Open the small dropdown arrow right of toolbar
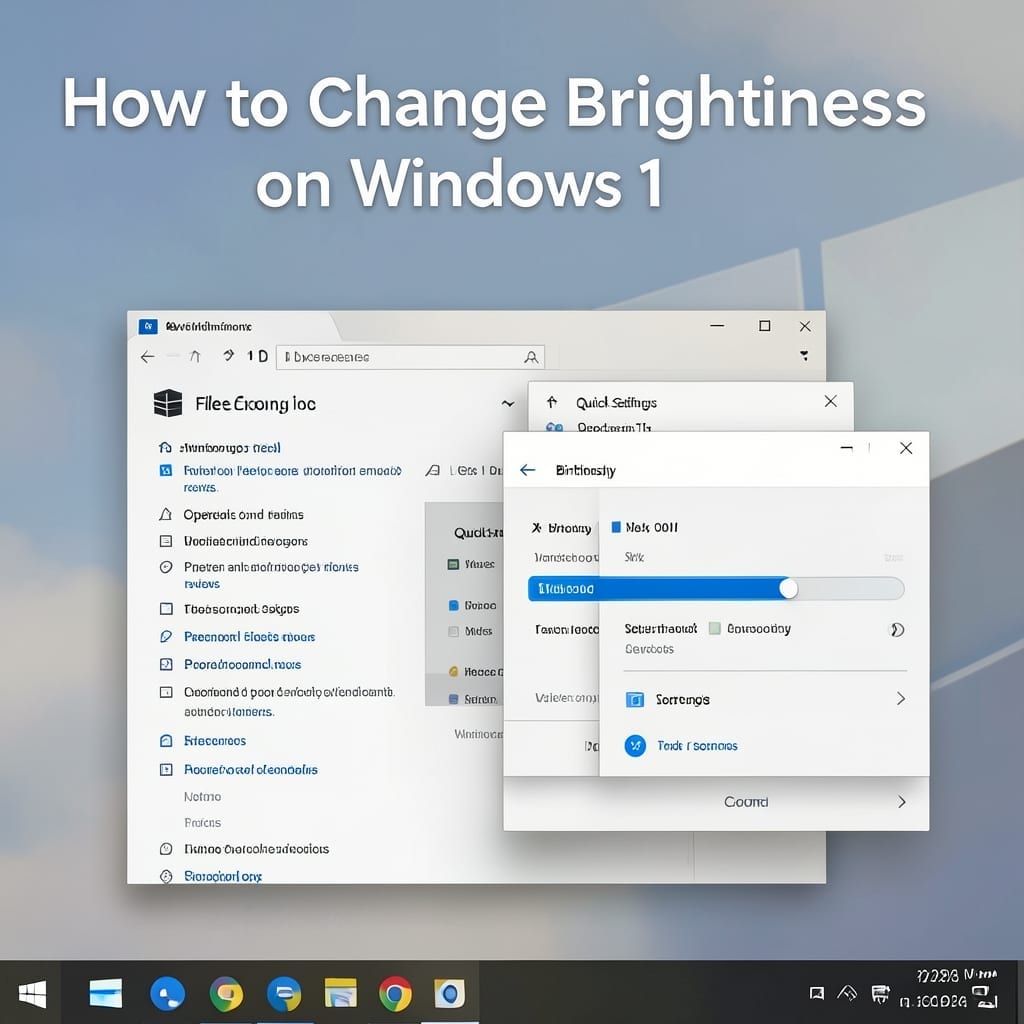The width and height of the screenshot is (1024, 1024). [x=805, y=356]
